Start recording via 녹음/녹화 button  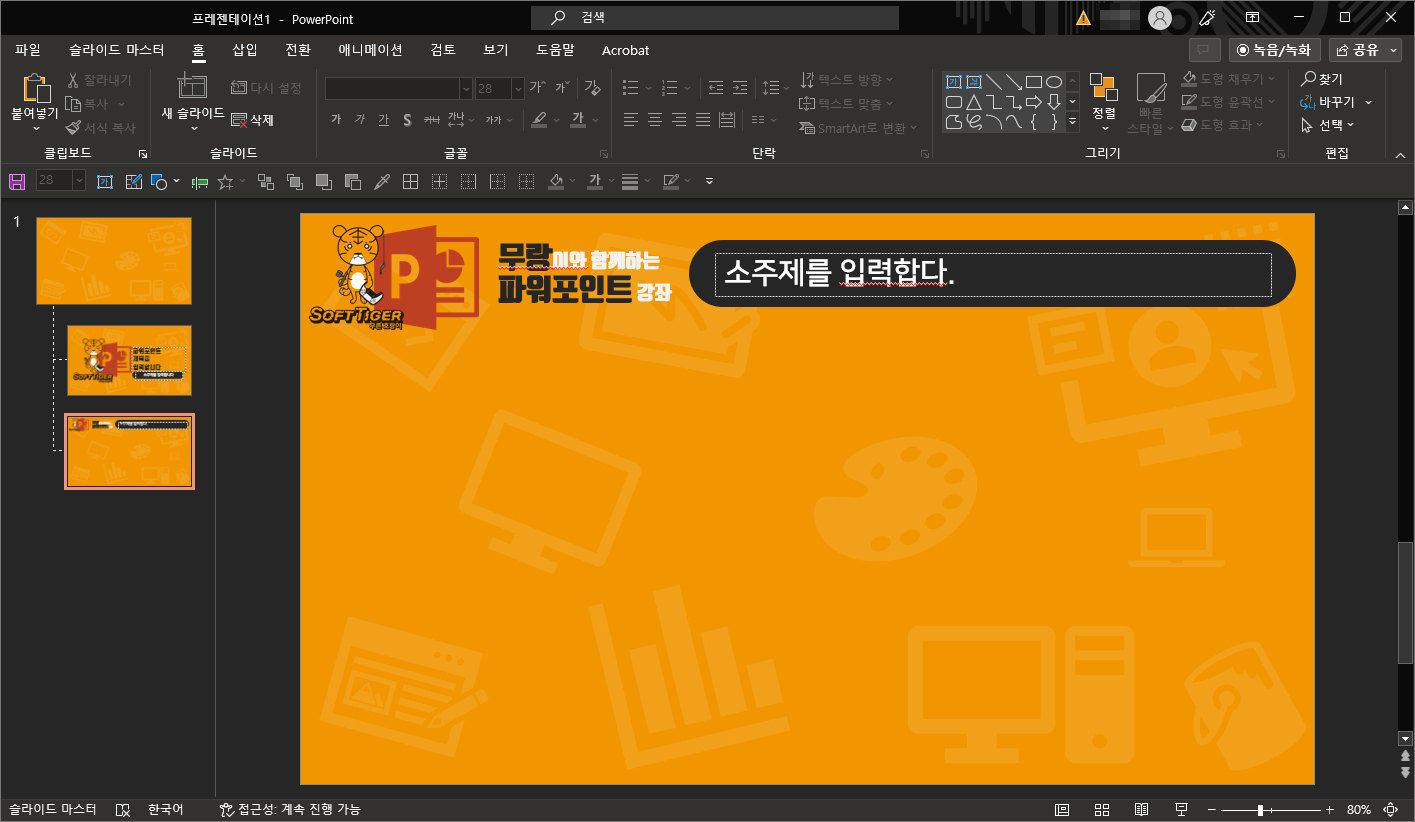1274,49
